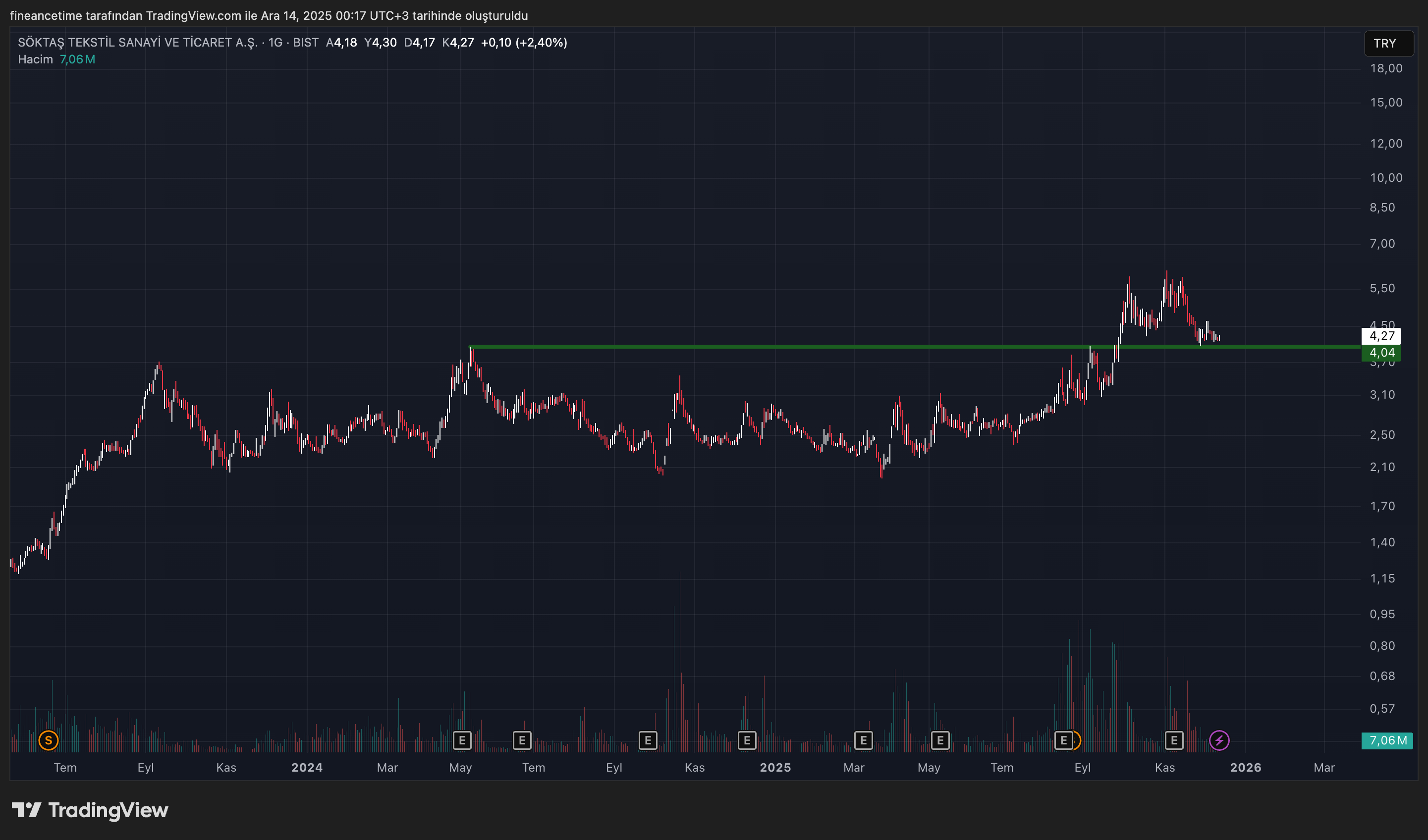Click the E earnings marker above Mar 2025

(863, 740)
